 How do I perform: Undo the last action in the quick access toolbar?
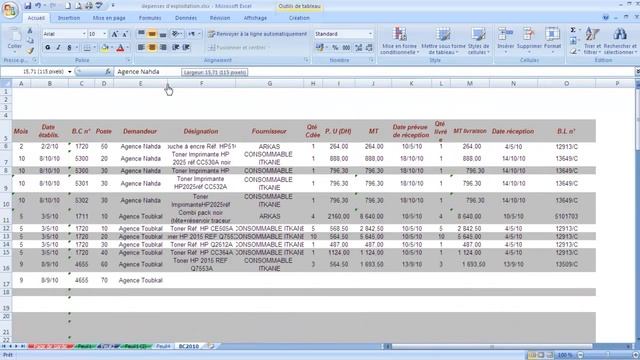click(x=38, y=6)
